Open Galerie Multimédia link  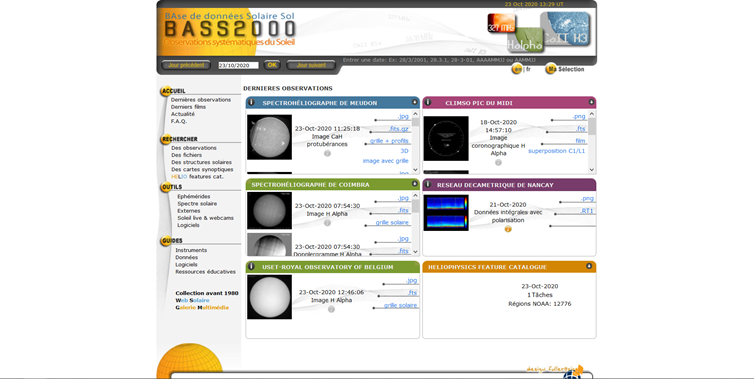coord(202,307)
